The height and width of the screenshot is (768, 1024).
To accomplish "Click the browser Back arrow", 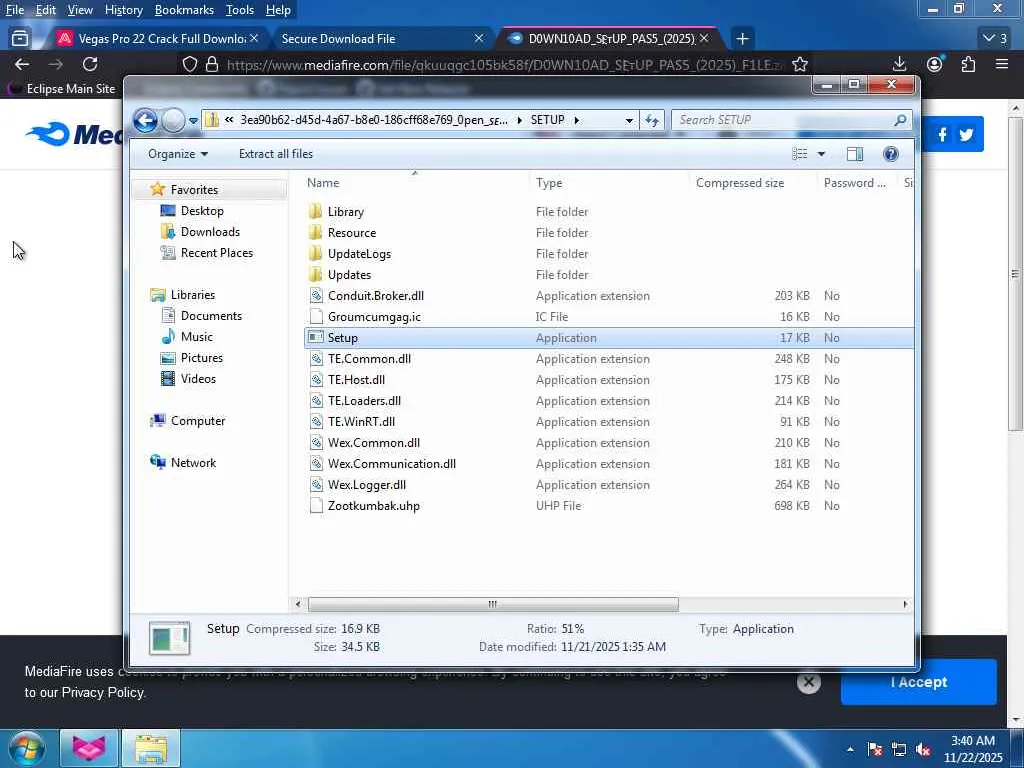I will pyautogui.click(x=22, y=64).
